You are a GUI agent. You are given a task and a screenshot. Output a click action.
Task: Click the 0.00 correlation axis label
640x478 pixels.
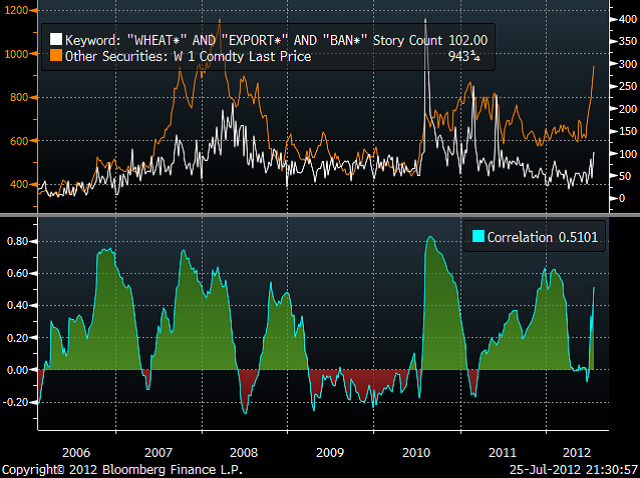pos(16,370)
